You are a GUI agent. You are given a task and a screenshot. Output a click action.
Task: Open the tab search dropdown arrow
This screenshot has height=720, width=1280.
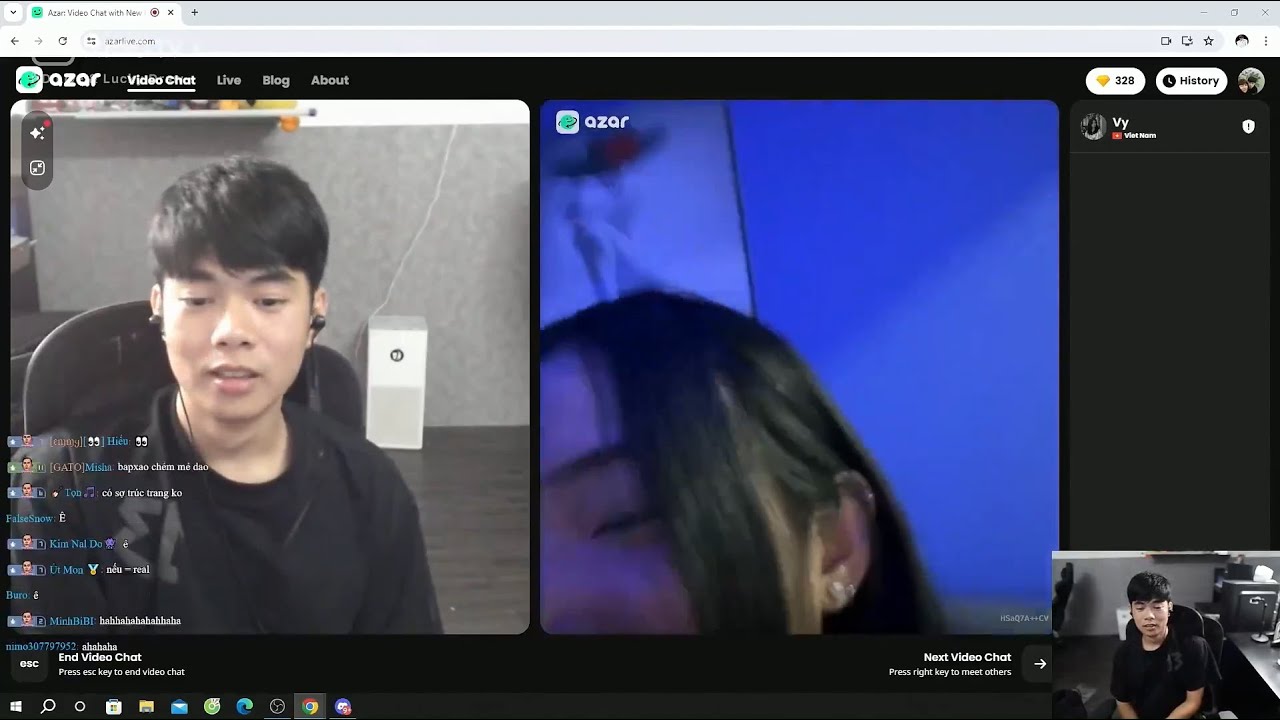click(12, 13)
